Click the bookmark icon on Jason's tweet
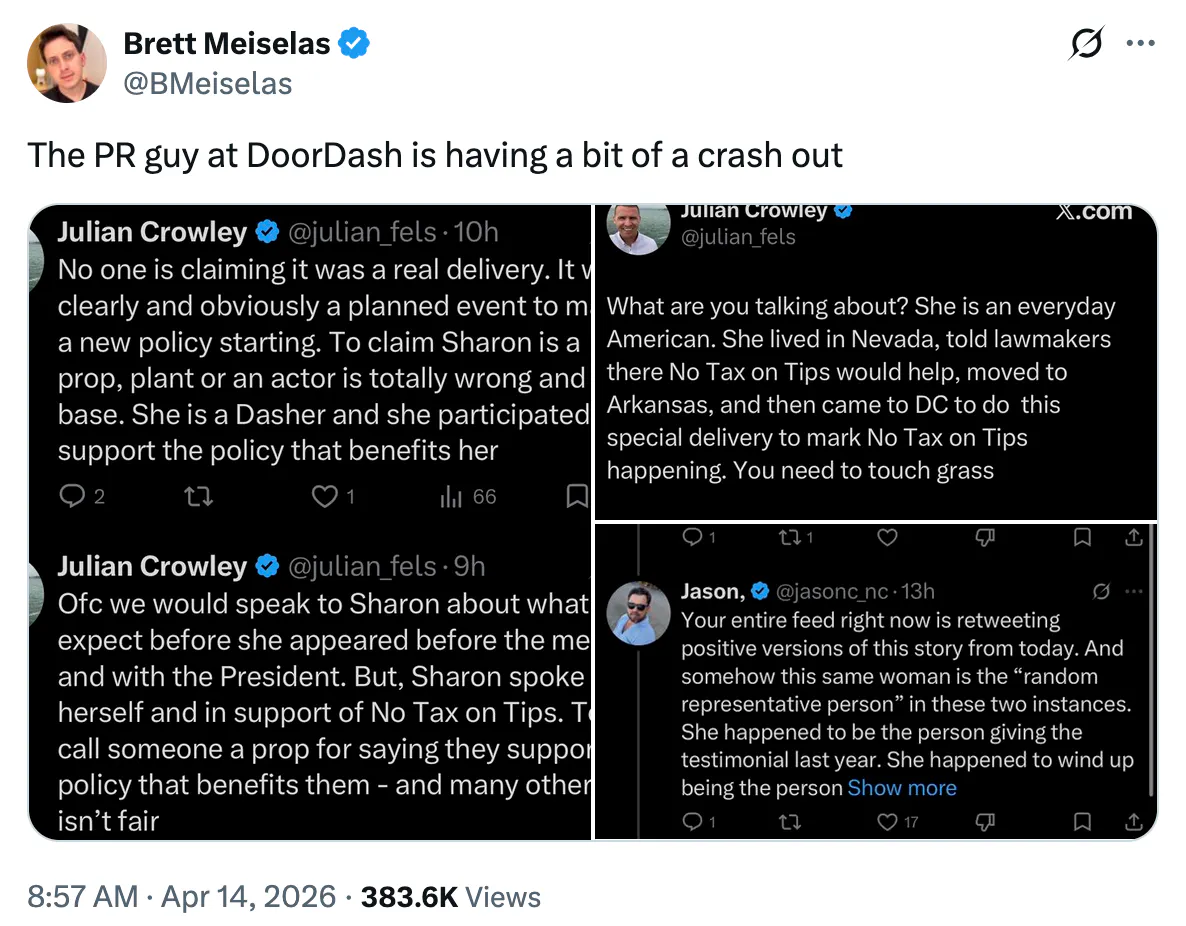Screen dimensions: 1186x926 [1082, 822]
